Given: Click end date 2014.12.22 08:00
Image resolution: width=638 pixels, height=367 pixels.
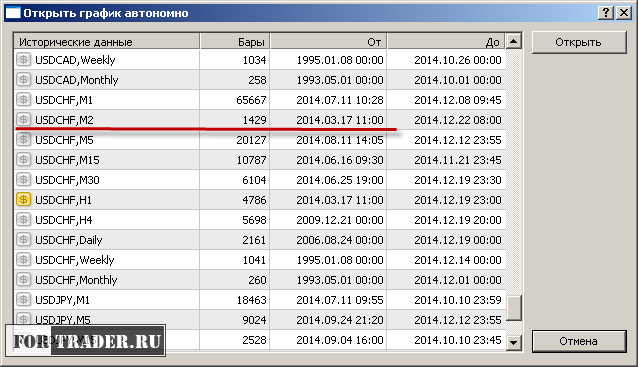Looking at the screenshot, I should pos(458,120).
